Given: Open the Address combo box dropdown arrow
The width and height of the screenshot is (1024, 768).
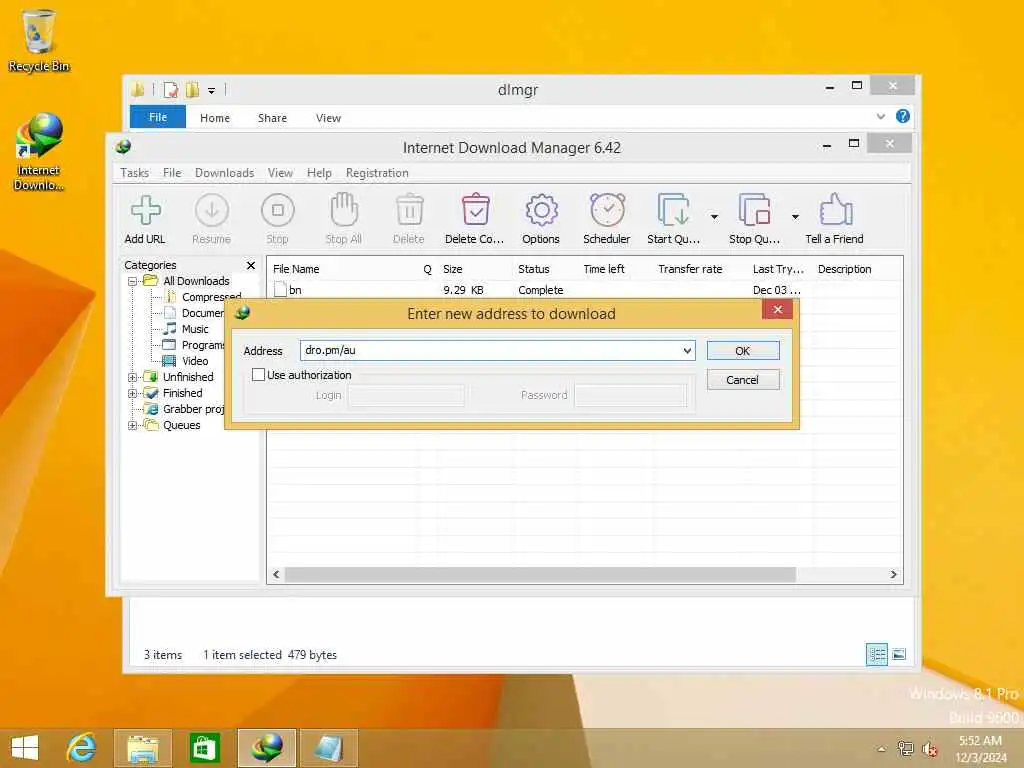Looking at the screenshot, I should click(x=687, y=351).
